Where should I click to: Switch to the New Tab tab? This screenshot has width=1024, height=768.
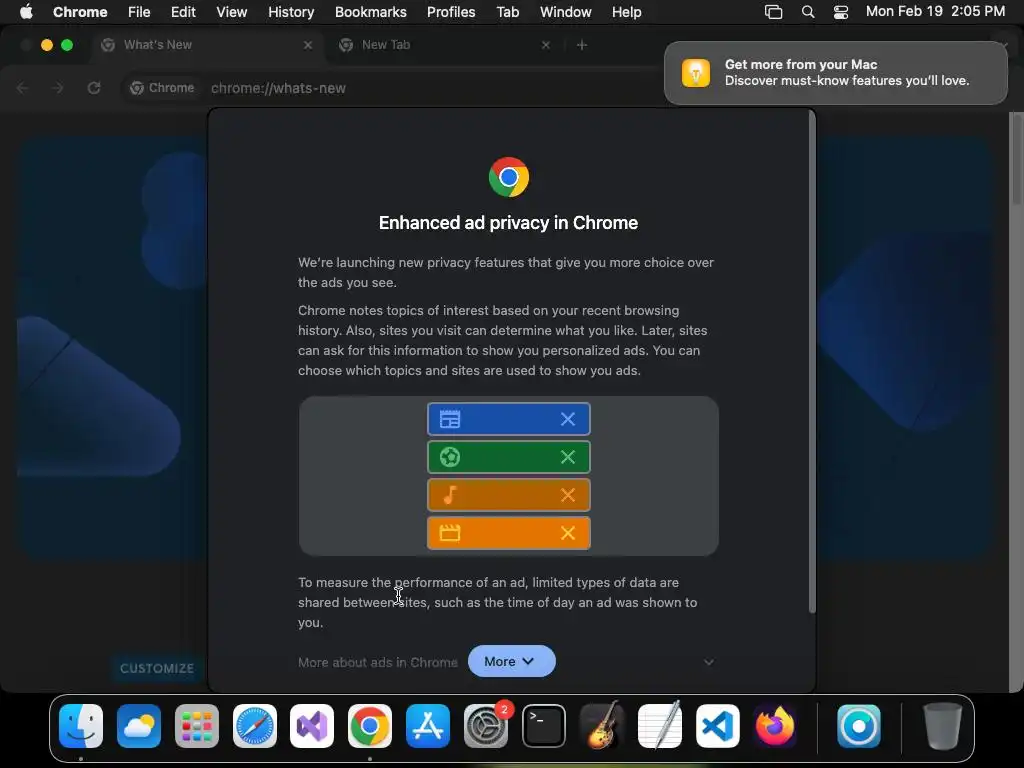click(444, 44)
